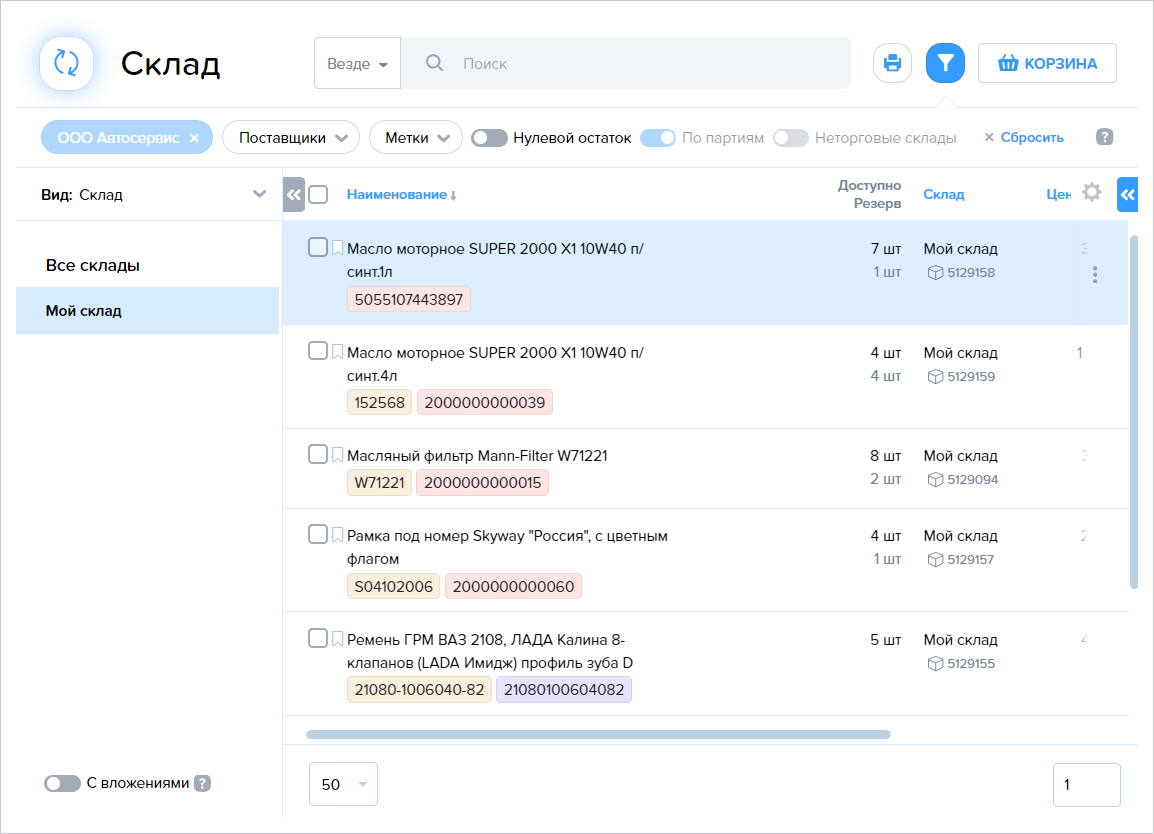The image size is (1154, 834).
Task: Check the box for Масло моторное синт.1л
Action: (x=318, y=247)
